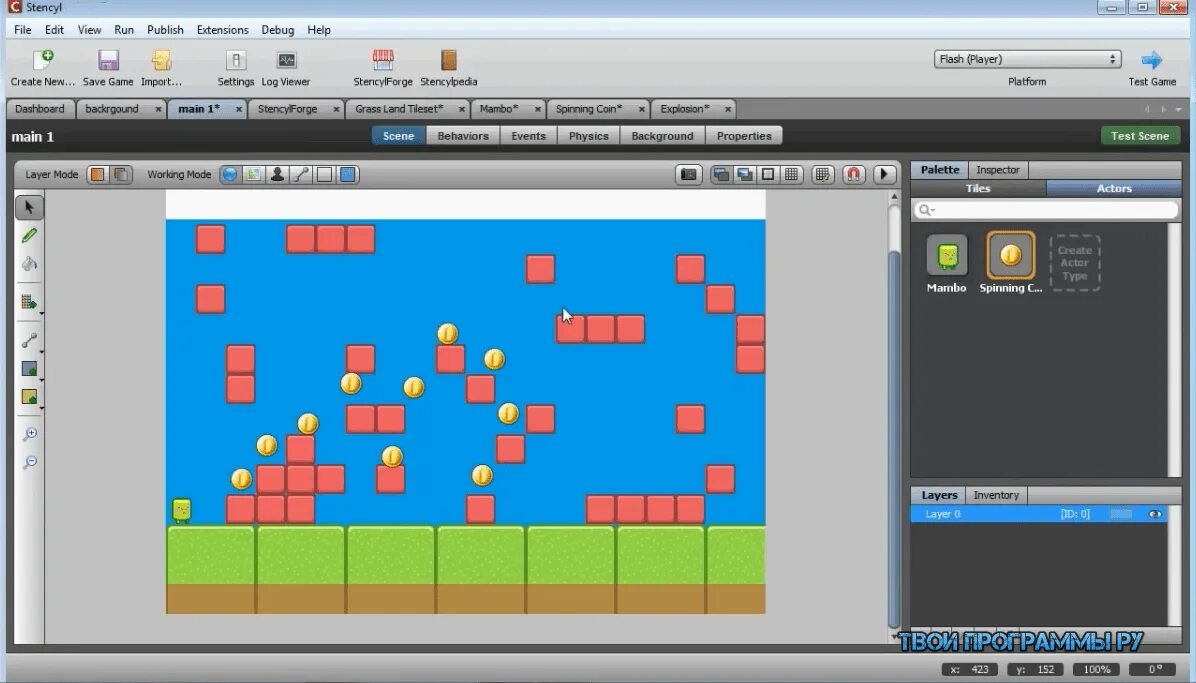Screen dimensions: 1196x683
Task: Click the scene vertical scrollbar
Action: pos(895,439)
